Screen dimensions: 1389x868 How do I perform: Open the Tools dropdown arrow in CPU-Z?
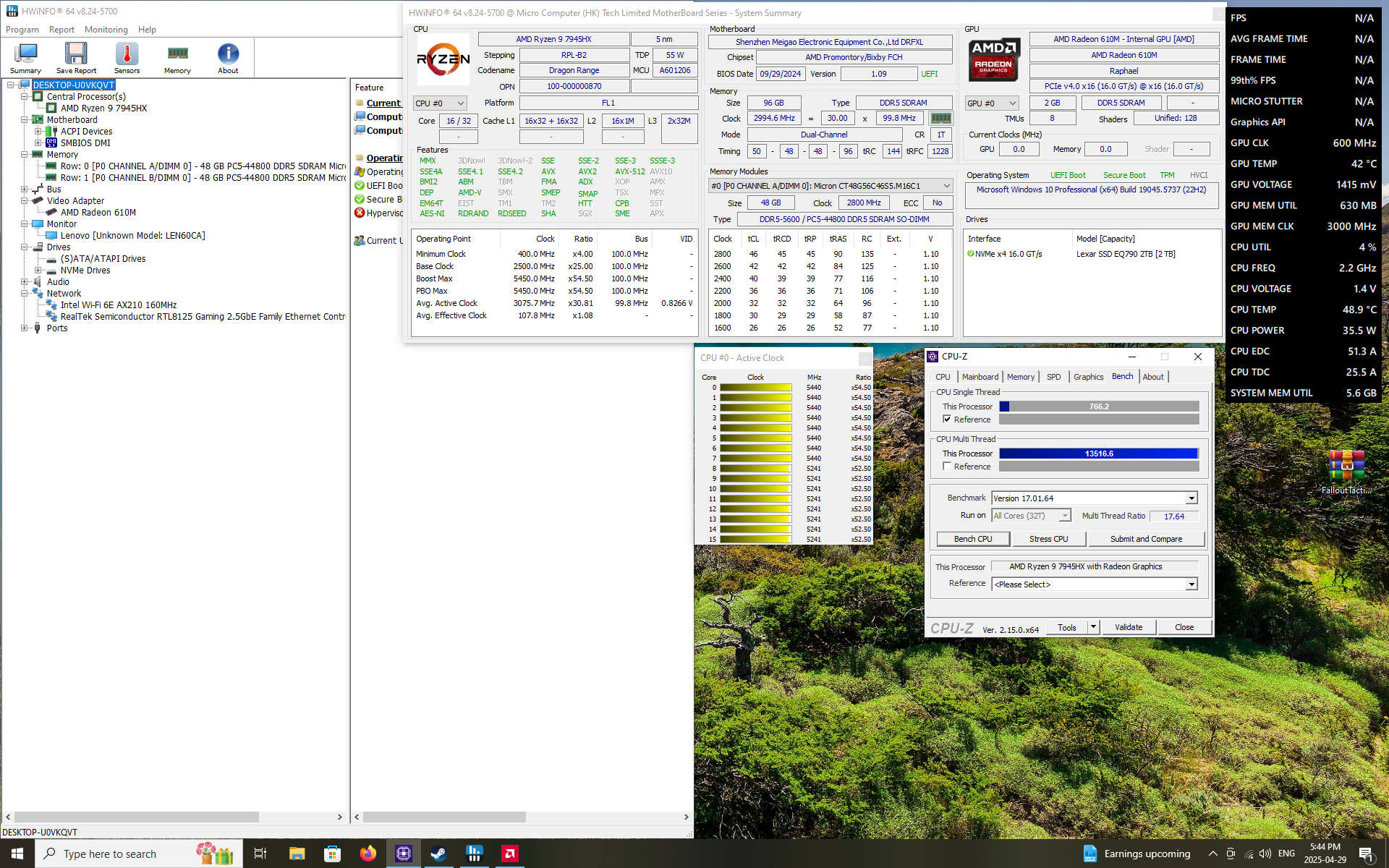pos(1094,627)
